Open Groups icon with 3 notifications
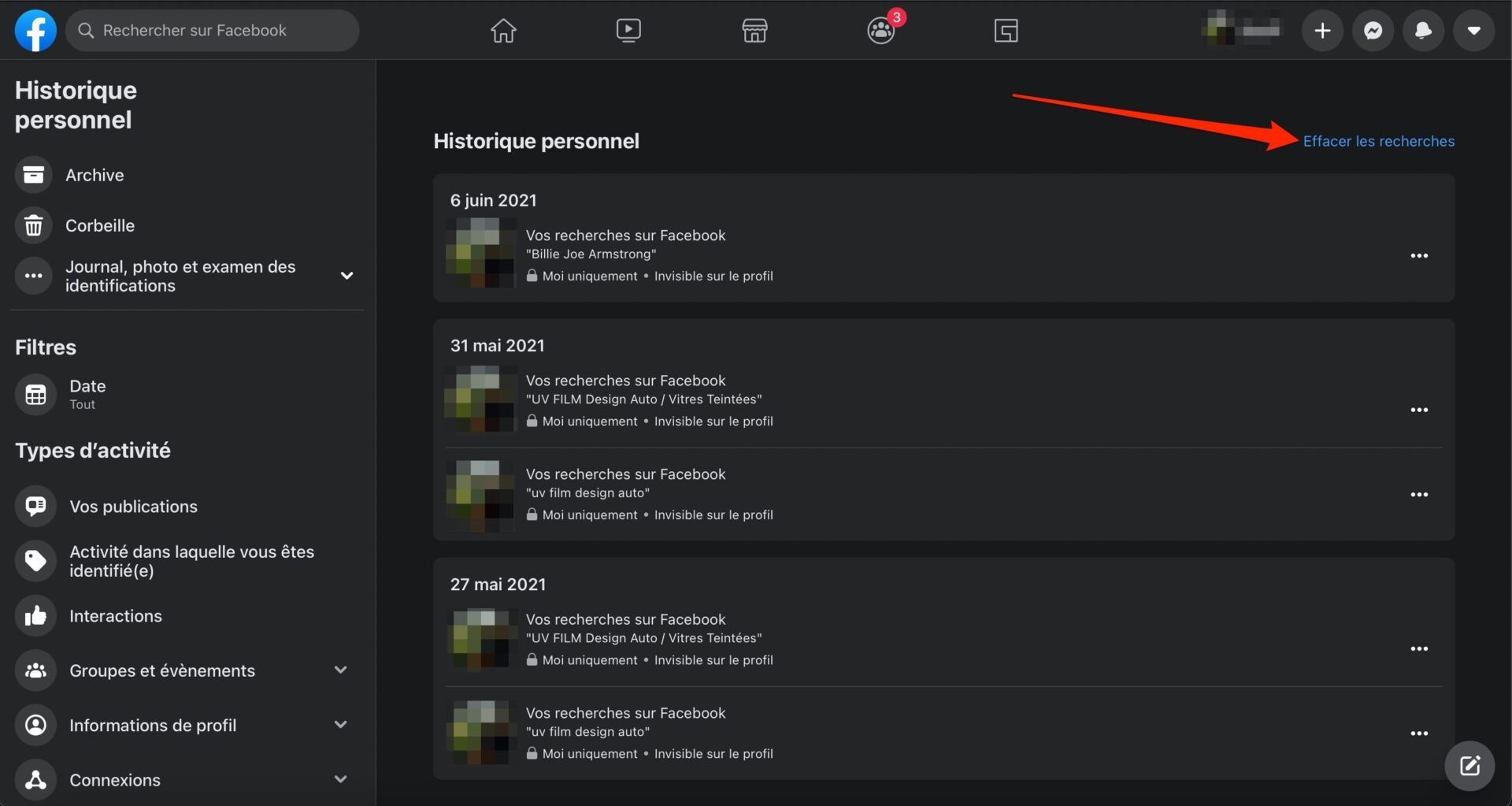Screen dimensions: 1512x806 pyautogui.click(x=881, y=31)
